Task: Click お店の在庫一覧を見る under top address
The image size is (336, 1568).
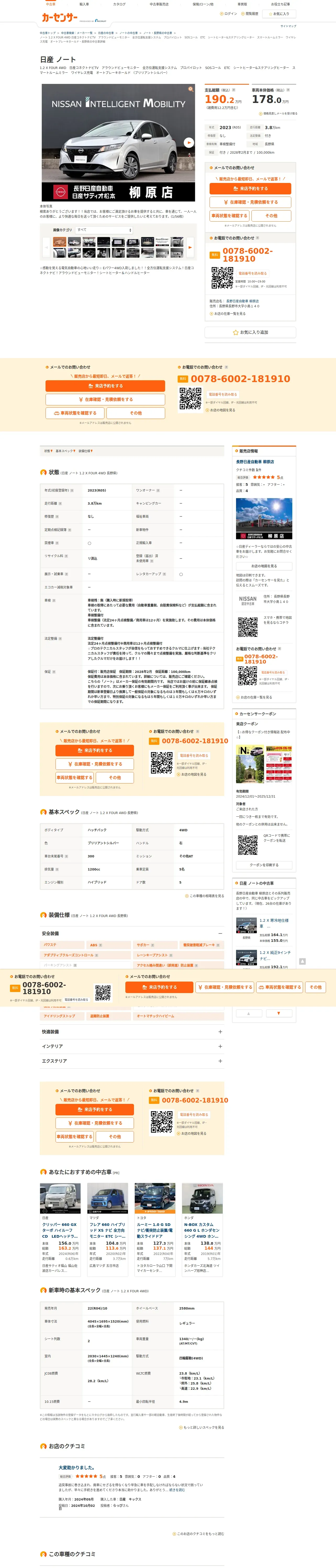Action: [228, 314]
